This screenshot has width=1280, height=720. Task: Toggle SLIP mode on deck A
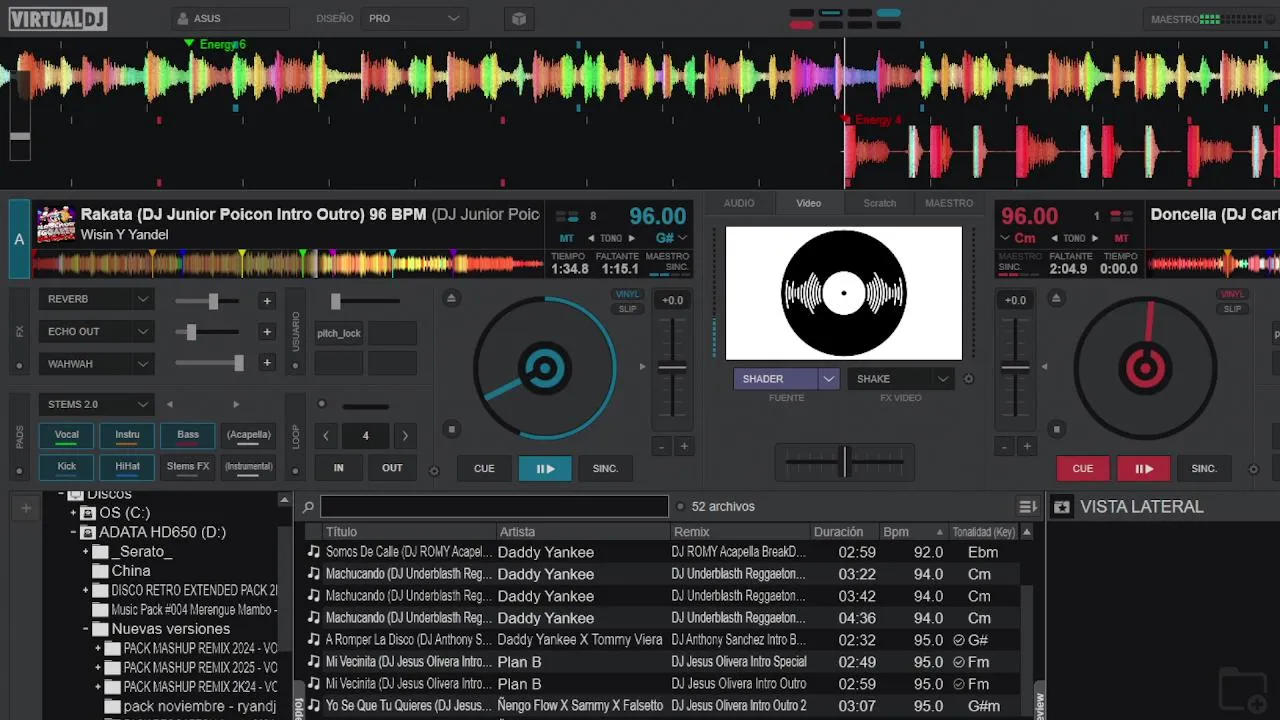click(627, 309)
